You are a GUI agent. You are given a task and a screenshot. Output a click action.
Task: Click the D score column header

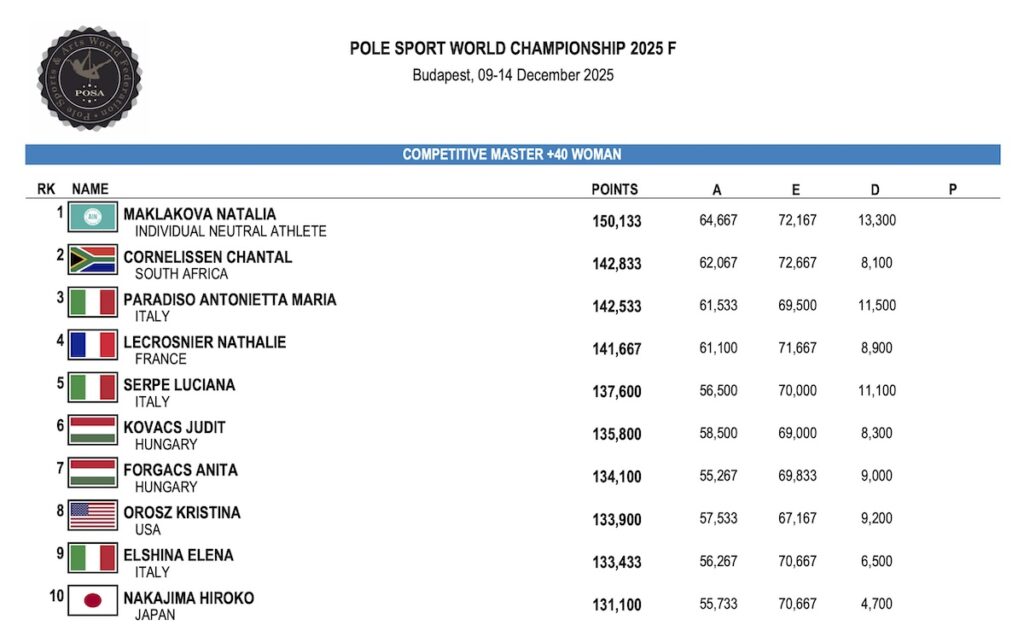[x=875, y=189]
